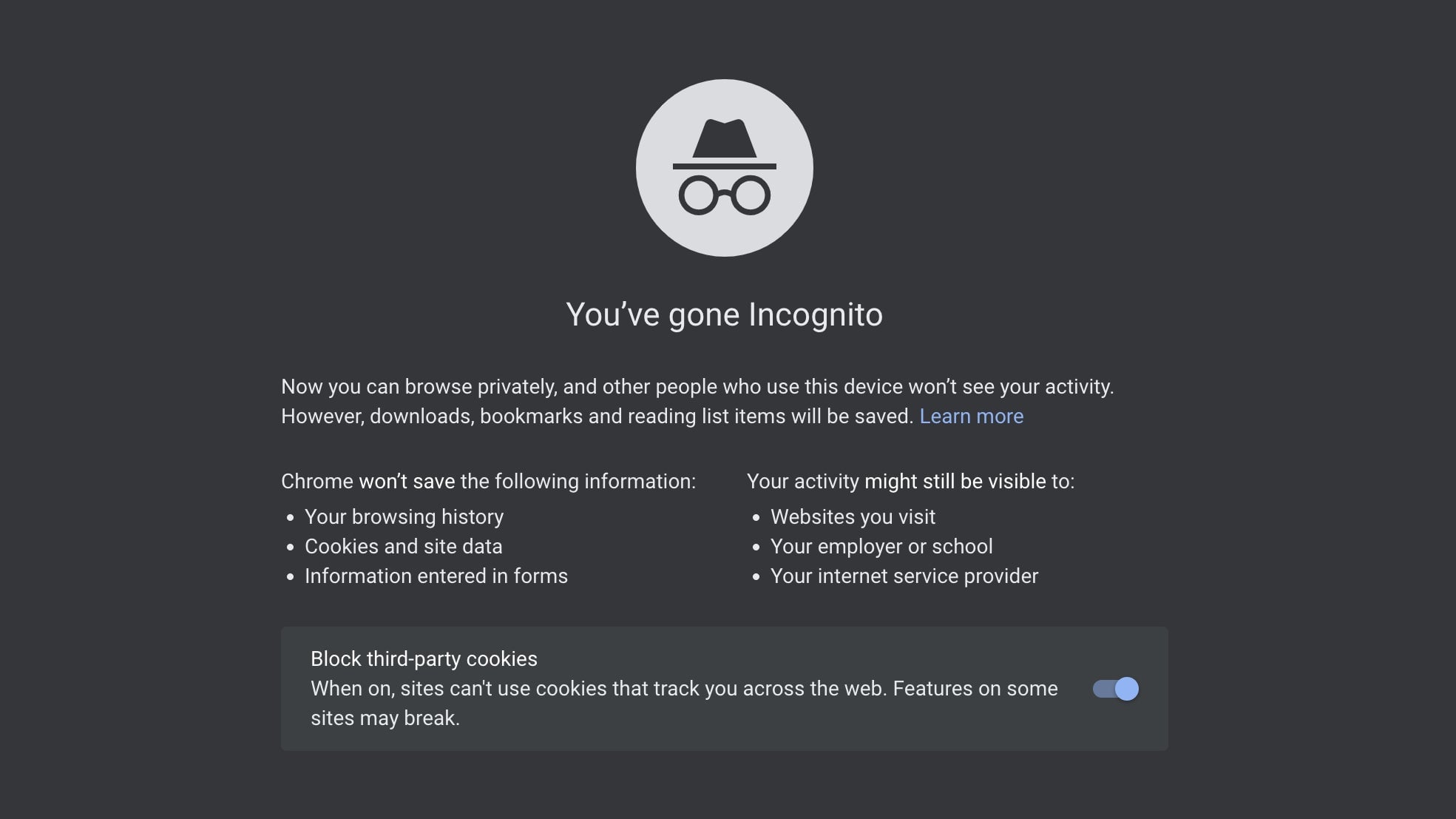Open the Learn more link
1456x819 pixels.
click(972, 416)
